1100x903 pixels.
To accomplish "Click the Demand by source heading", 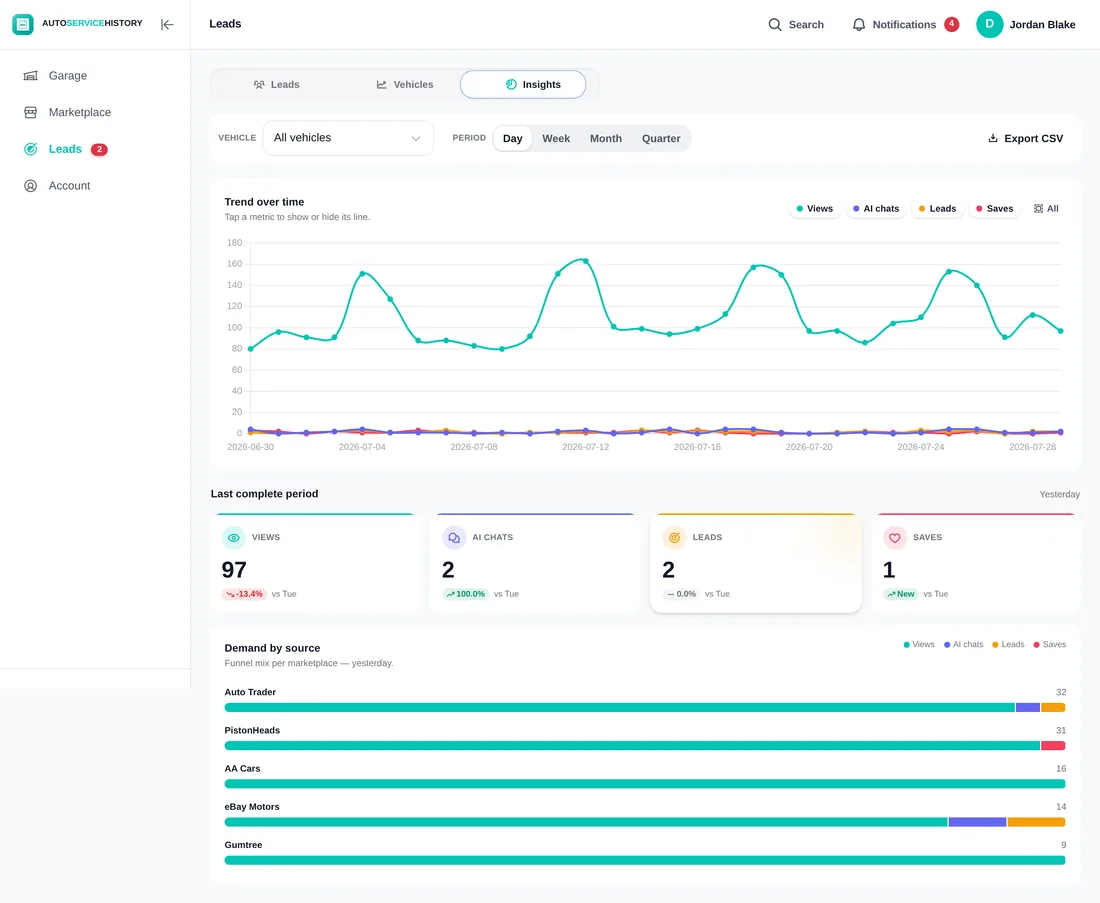I will [x=272, y=648].
